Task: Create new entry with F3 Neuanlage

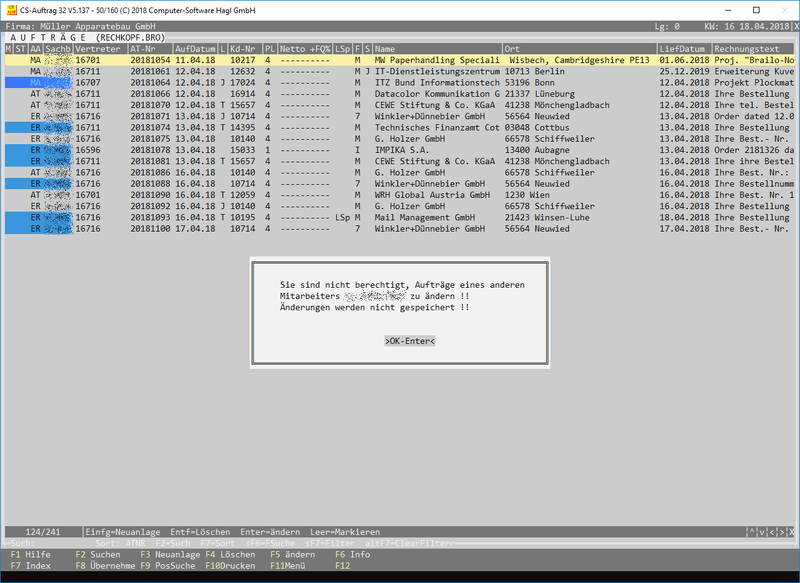Action: coord(170,554)
